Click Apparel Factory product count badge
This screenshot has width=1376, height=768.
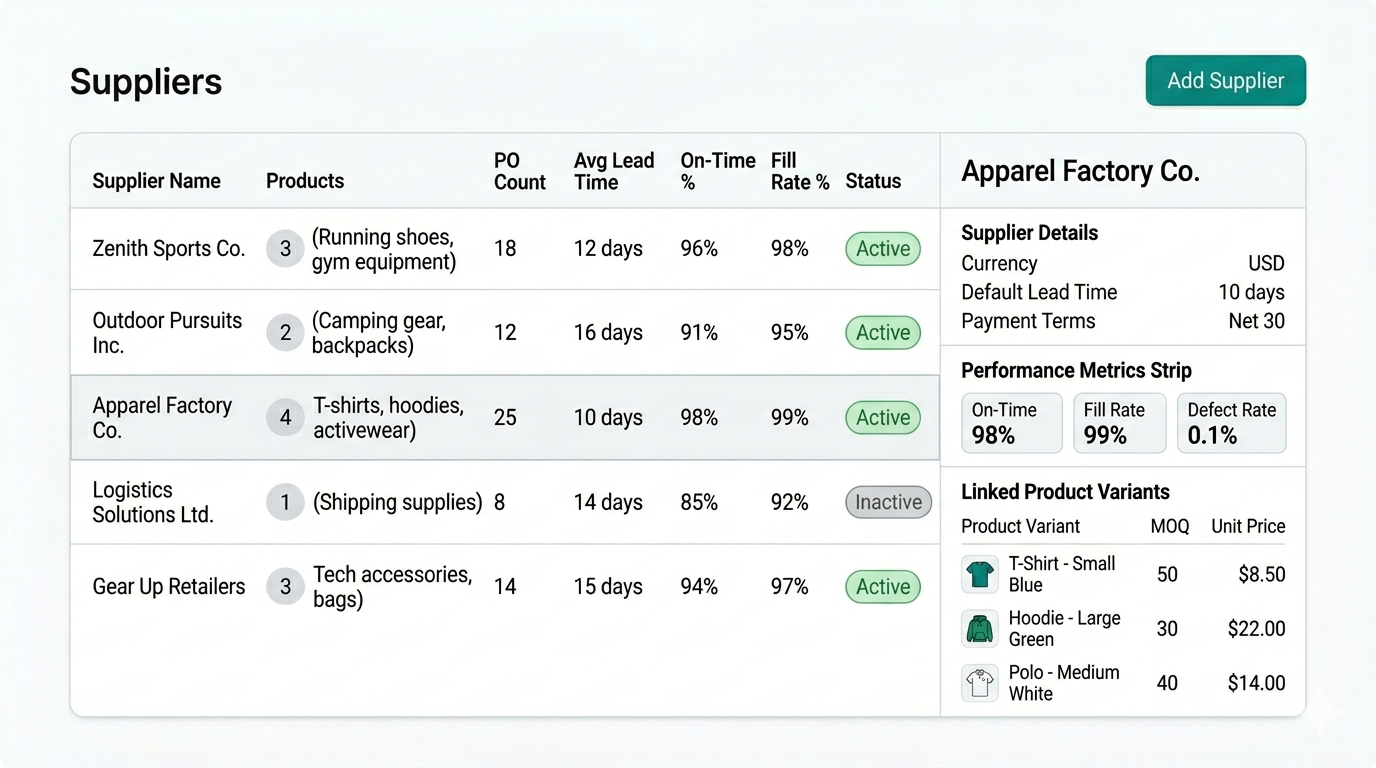(x=285, y=418)
